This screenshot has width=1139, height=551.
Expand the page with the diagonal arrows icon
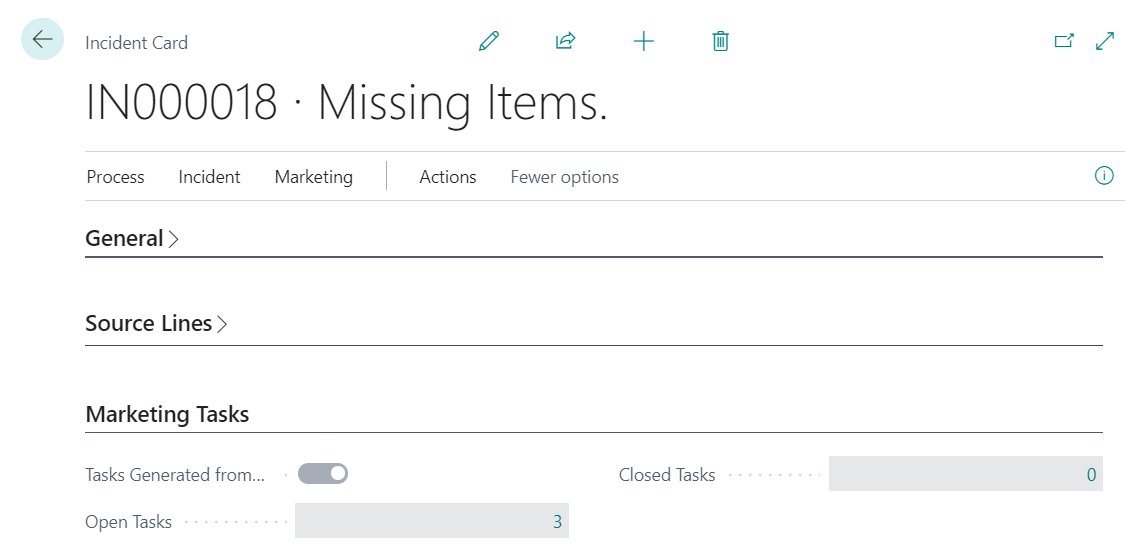click(x=1105, y=41)
